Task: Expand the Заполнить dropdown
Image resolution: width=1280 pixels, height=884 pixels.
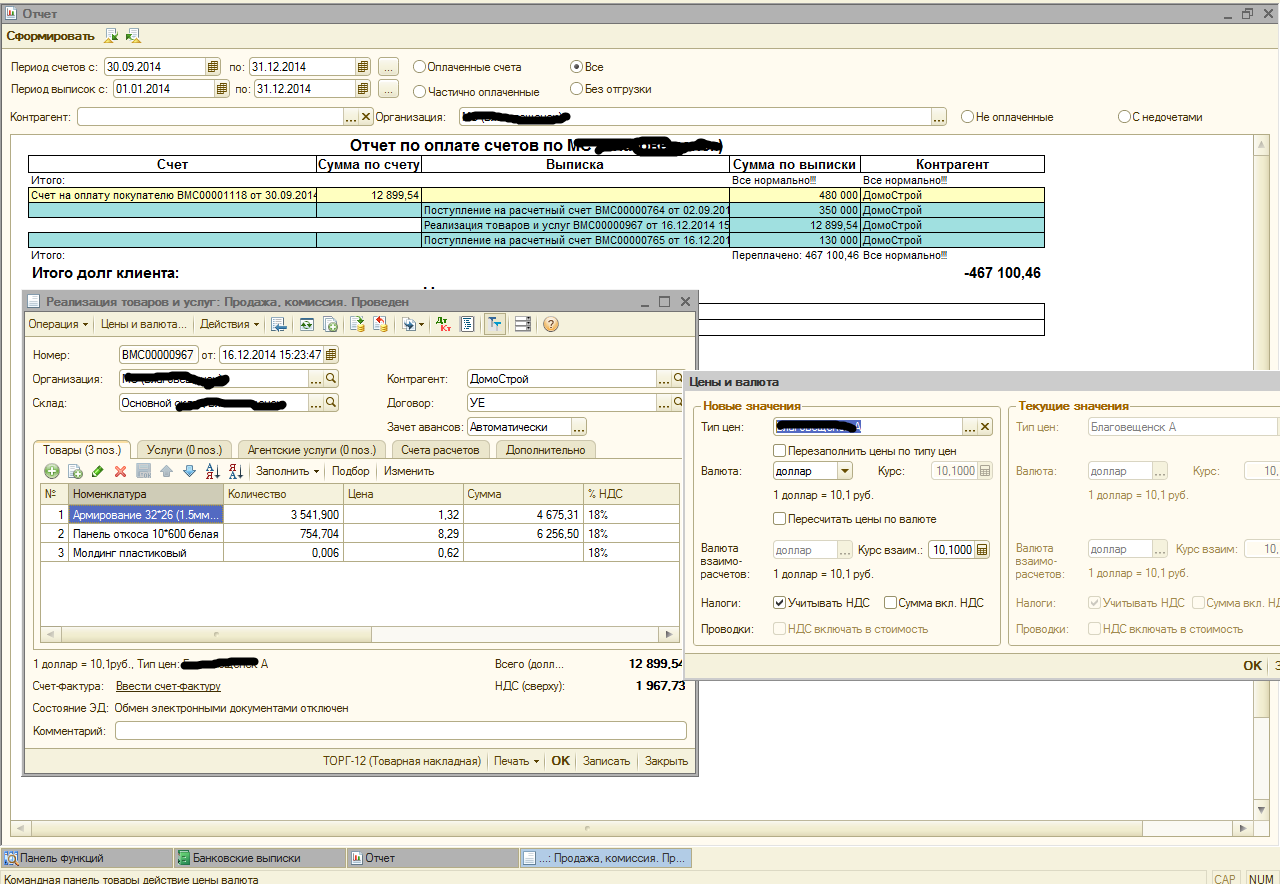Action: tap(288, 471)
